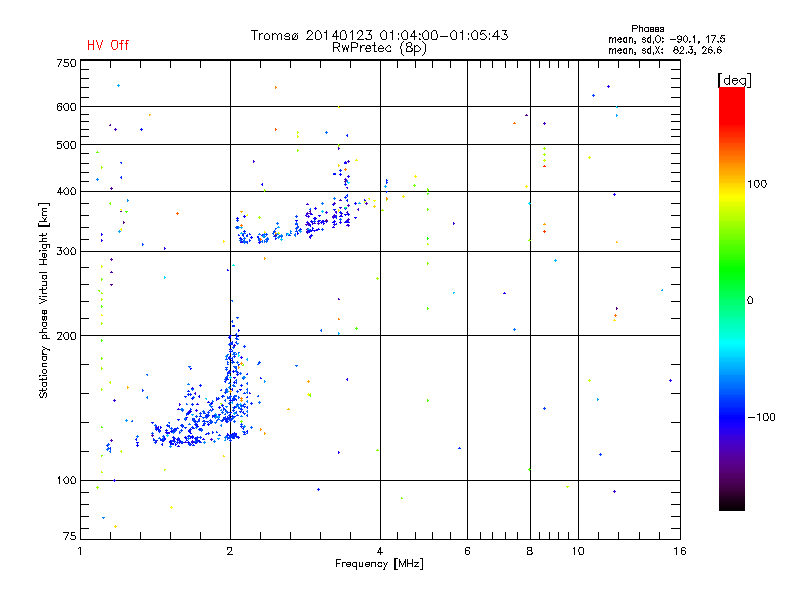Click the "Stationary phase Virtual Height [km]" axis label
The width and height of the screenshot is (800, 600).
pyautogui.click(x=44, y=300)
